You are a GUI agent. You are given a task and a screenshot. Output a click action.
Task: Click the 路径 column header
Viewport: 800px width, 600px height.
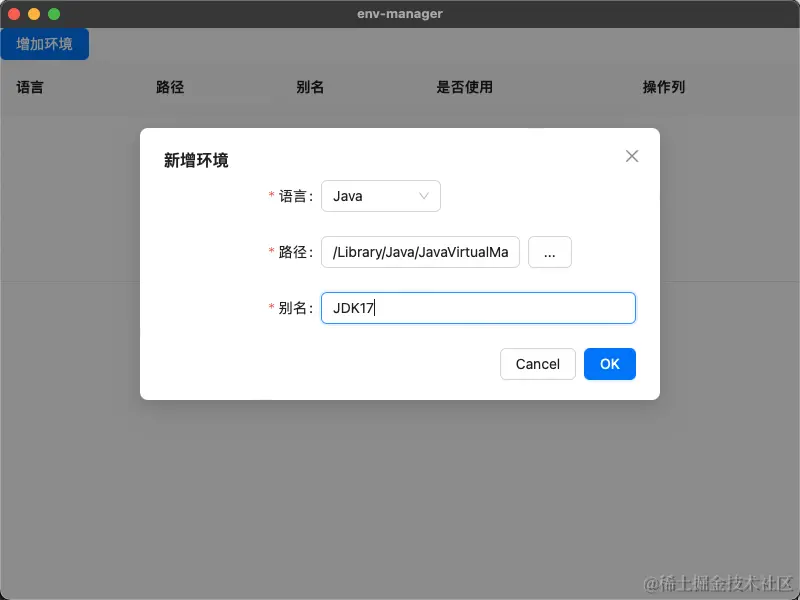tap(170, 87)
